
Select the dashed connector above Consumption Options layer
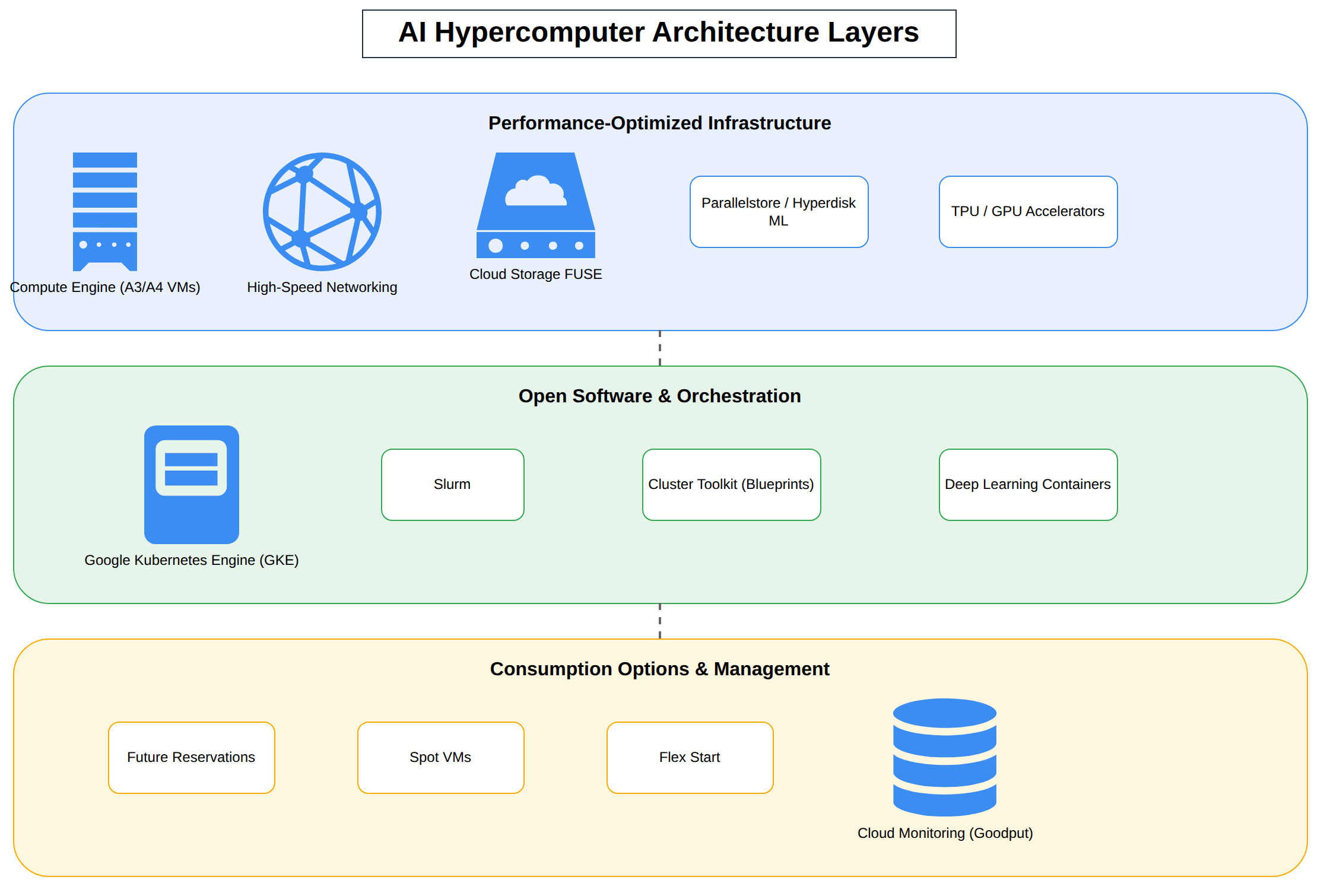[x=660, y=621]
